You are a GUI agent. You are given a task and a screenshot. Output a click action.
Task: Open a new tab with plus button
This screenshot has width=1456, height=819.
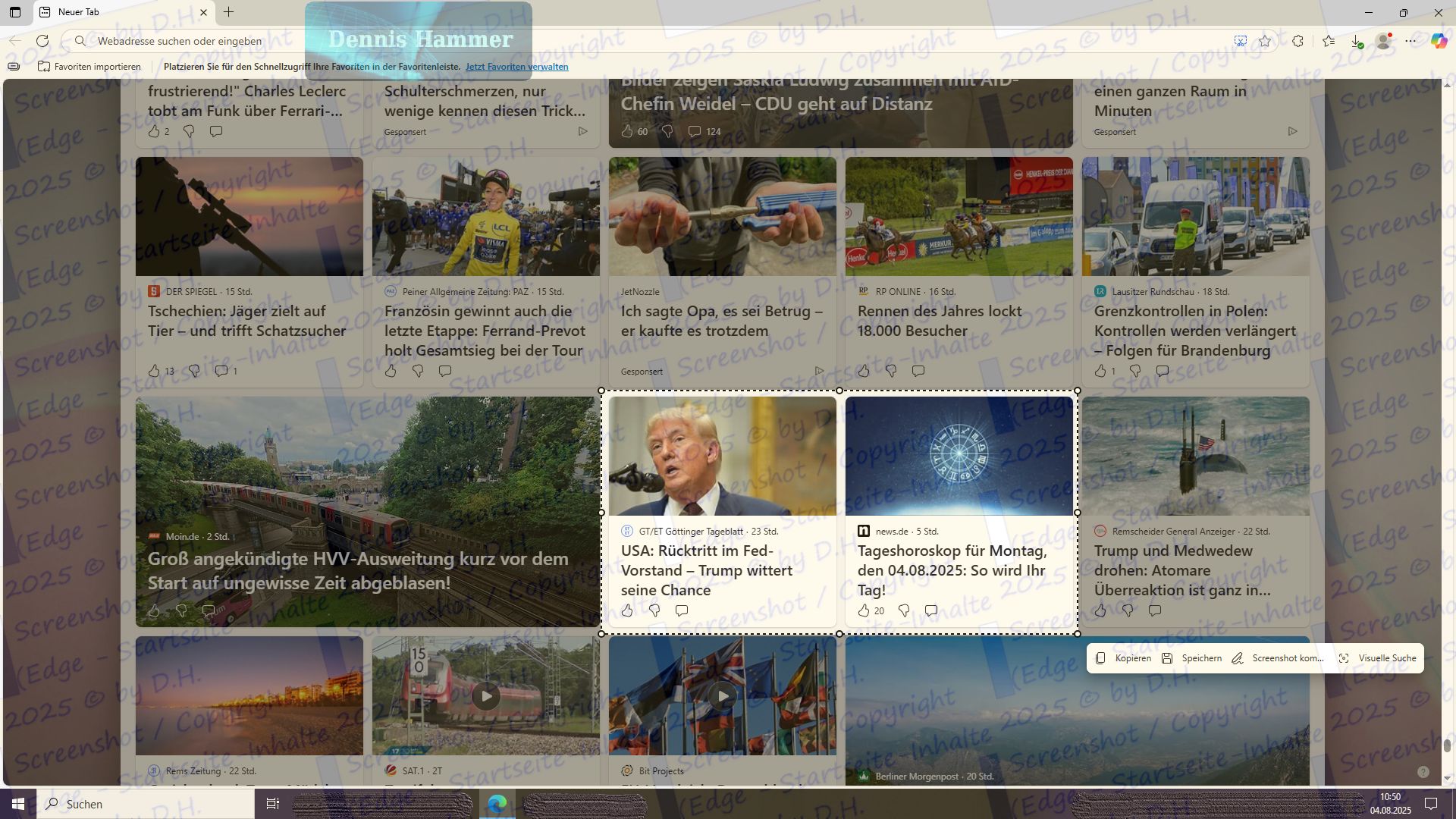228,12
